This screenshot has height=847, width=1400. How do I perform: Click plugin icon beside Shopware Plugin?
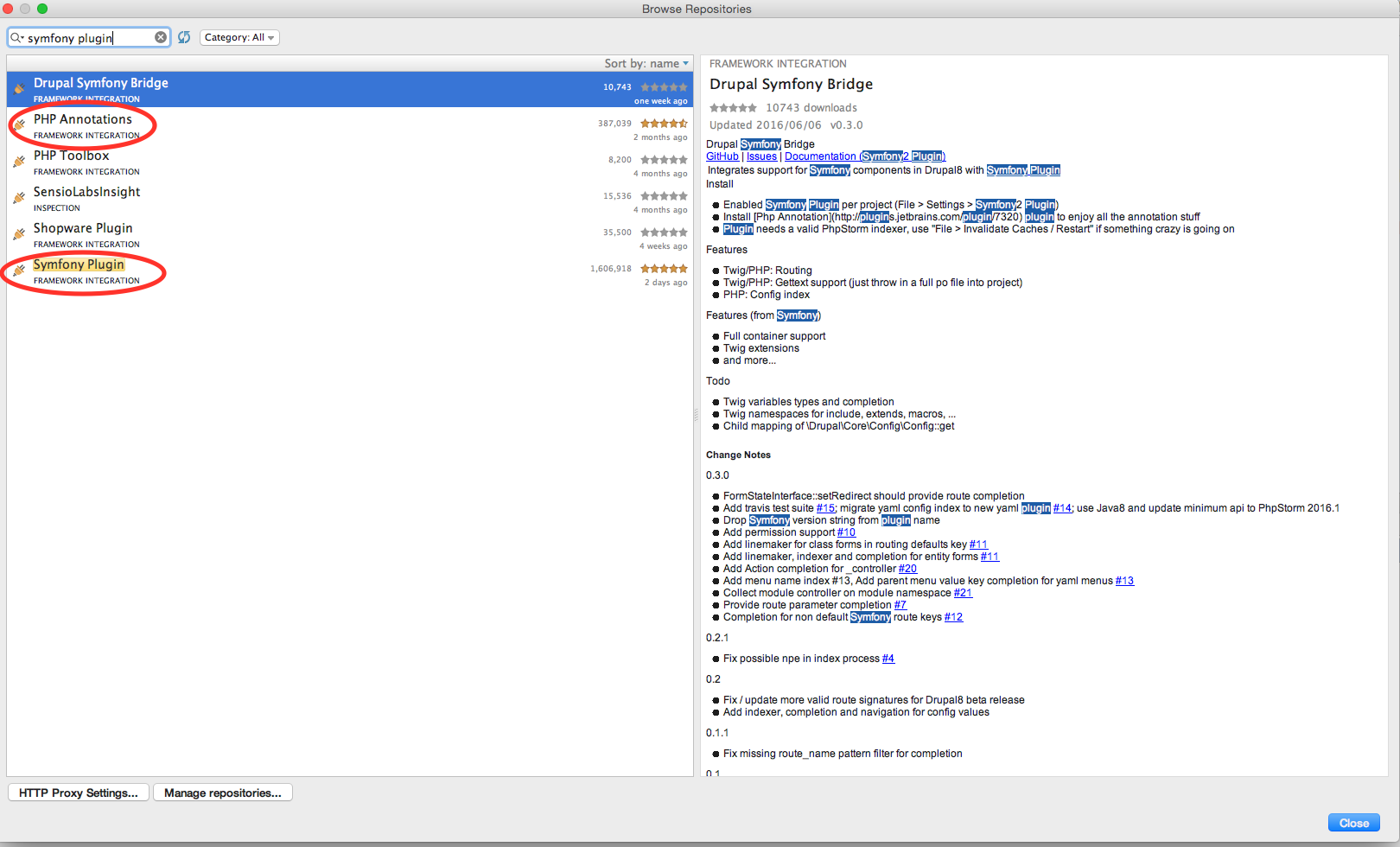pyautogui.click(x=19, y=234)
